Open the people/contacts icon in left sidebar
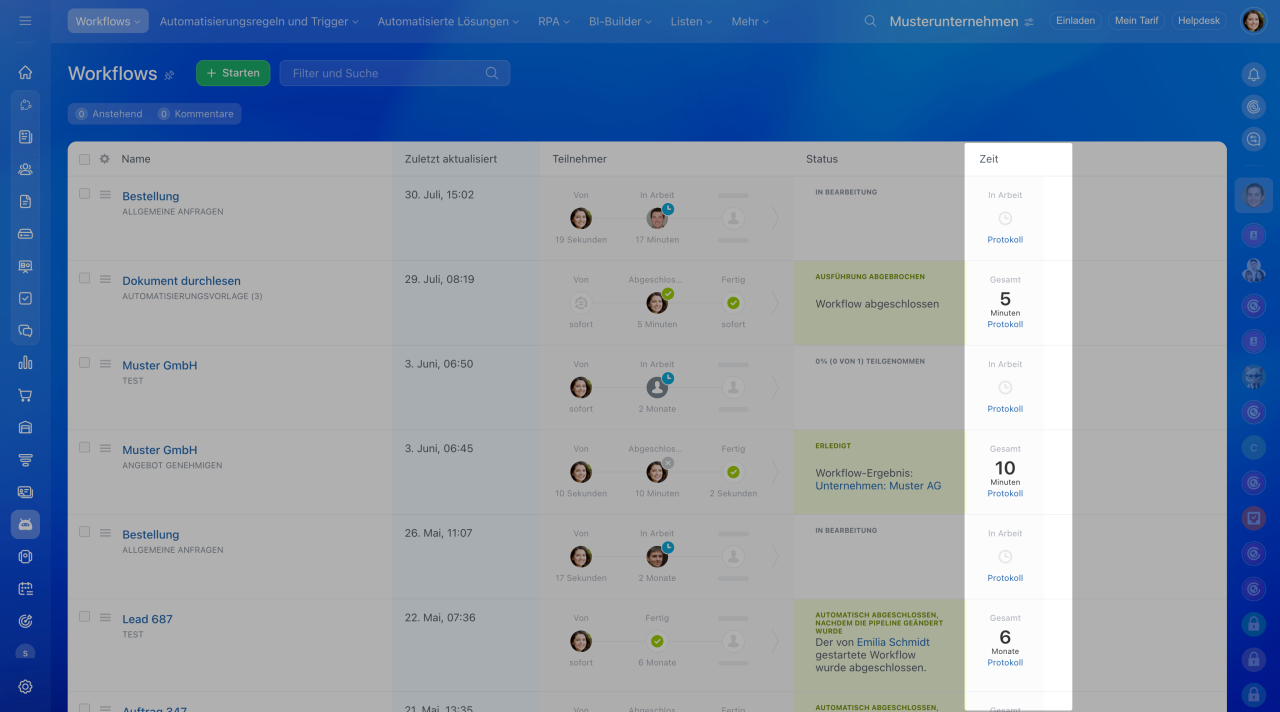The width and height of the screenshot is (1280, 712). click(x=25, y=169)
